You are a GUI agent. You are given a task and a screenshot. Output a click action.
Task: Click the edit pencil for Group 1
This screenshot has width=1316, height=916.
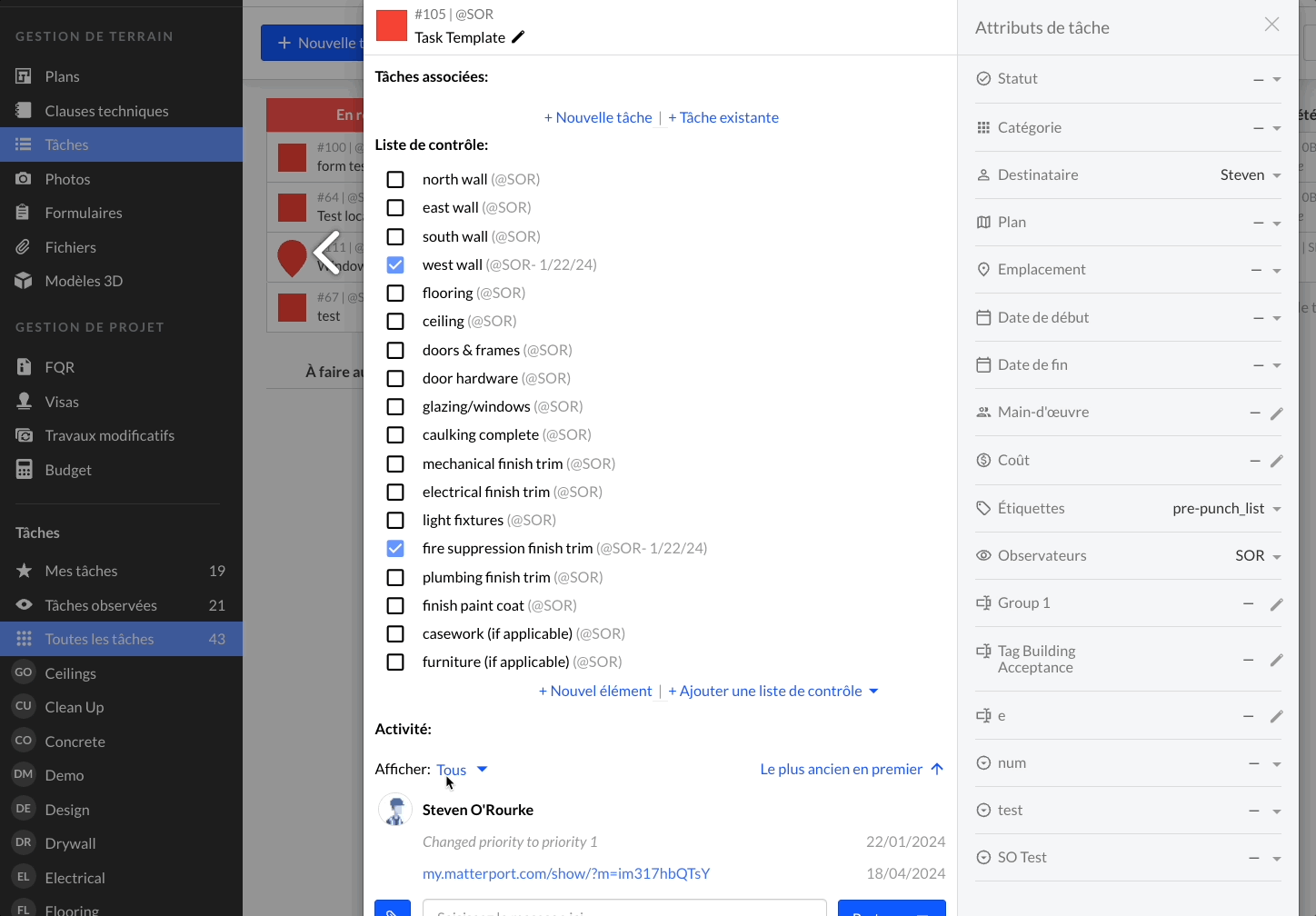click(1276, 604)
